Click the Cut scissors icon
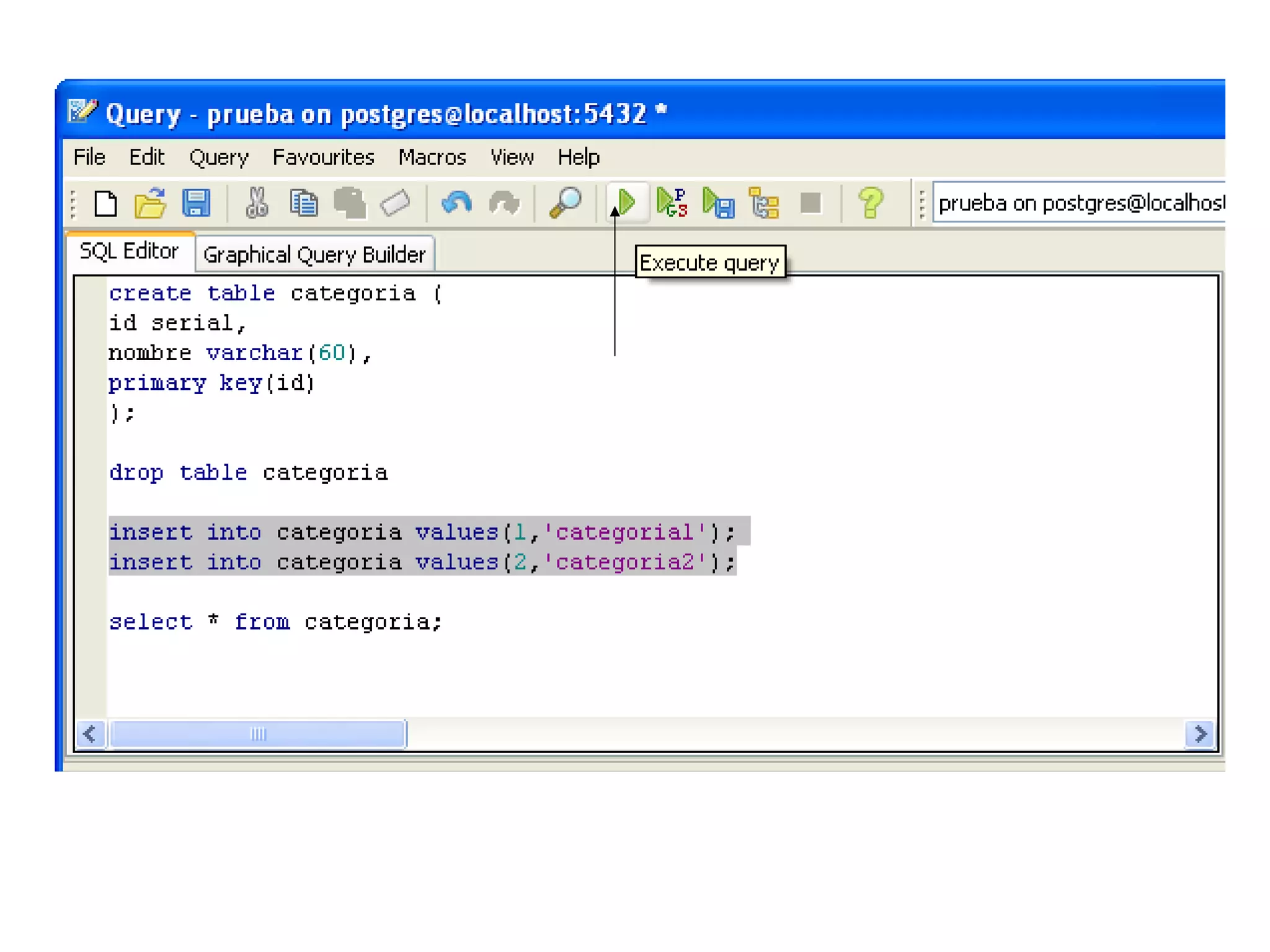Image resolution: width=1270 pixels, height=952 pixels. 257,203
